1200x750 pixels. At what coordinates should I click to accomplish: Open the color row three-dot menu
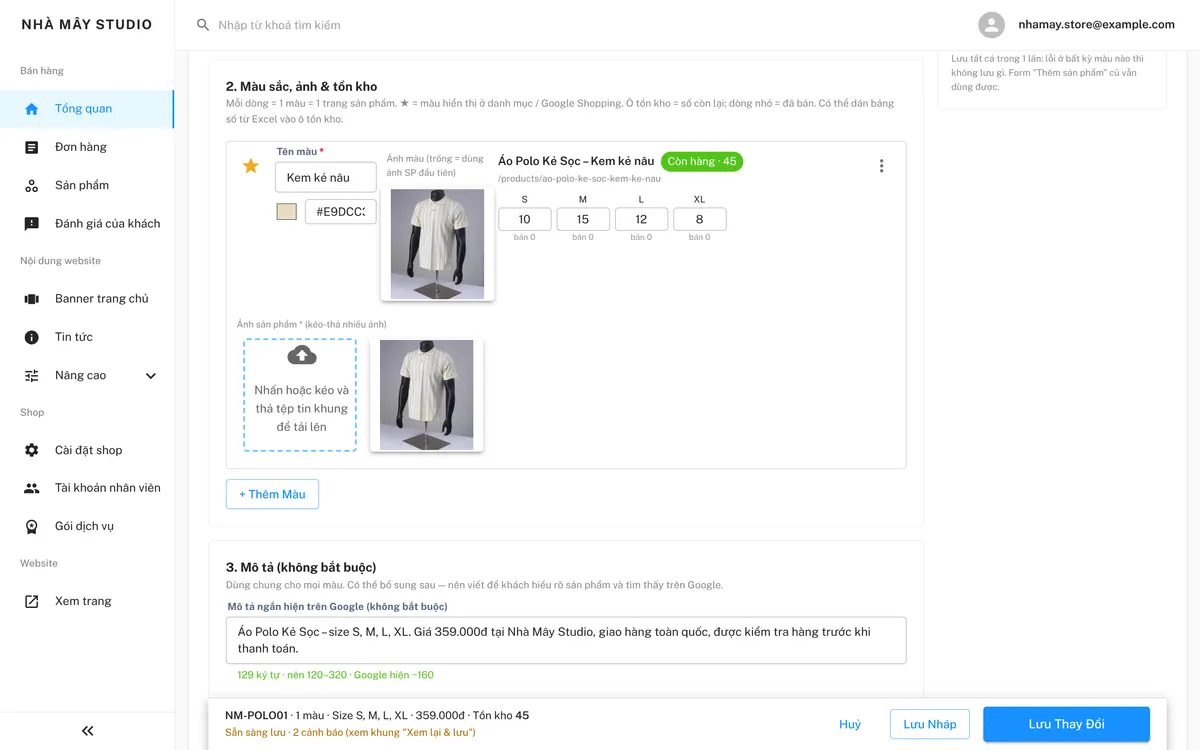pos(881,166)
